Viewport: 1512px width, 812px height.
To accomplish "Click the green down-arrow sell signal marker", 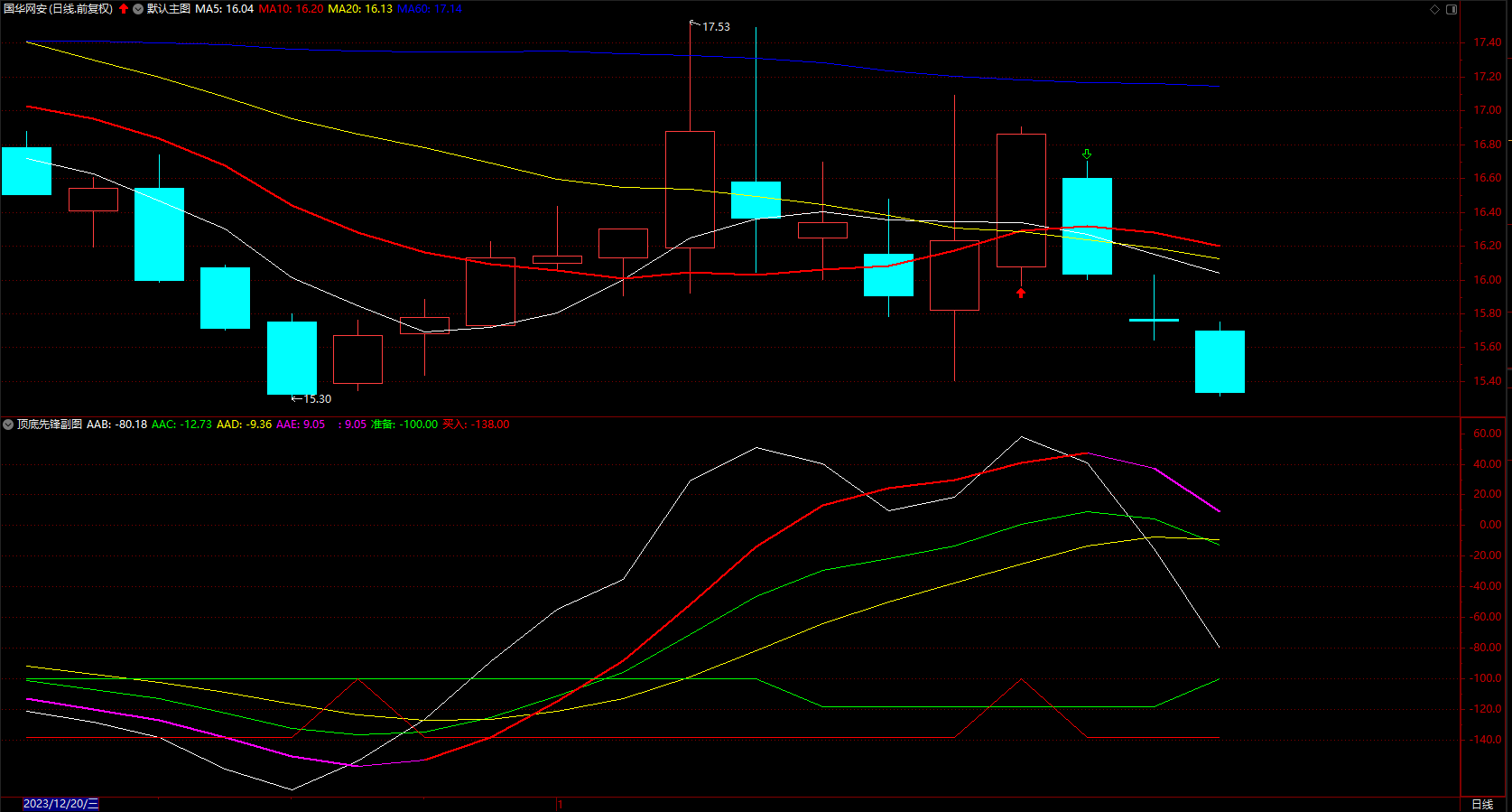I will [1087, 154].
